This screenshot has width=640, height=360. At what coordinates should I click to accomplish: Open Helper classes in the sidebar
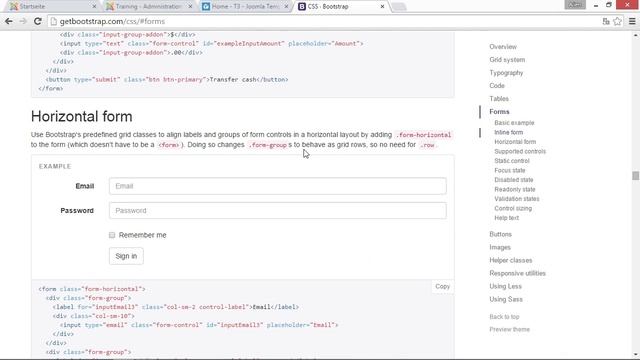click(x=510, y=260)
